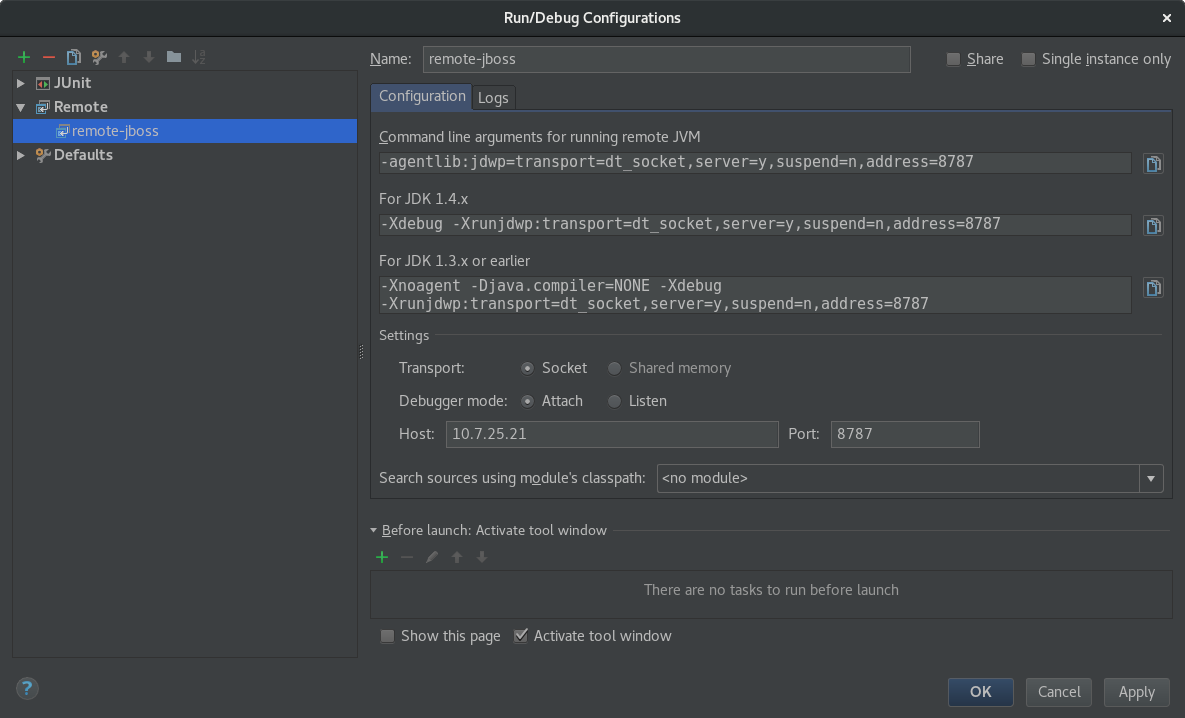Screen dimensions: 1185x718
Task: Select the Listen debugger mode
Action: (x=614, y=401)
